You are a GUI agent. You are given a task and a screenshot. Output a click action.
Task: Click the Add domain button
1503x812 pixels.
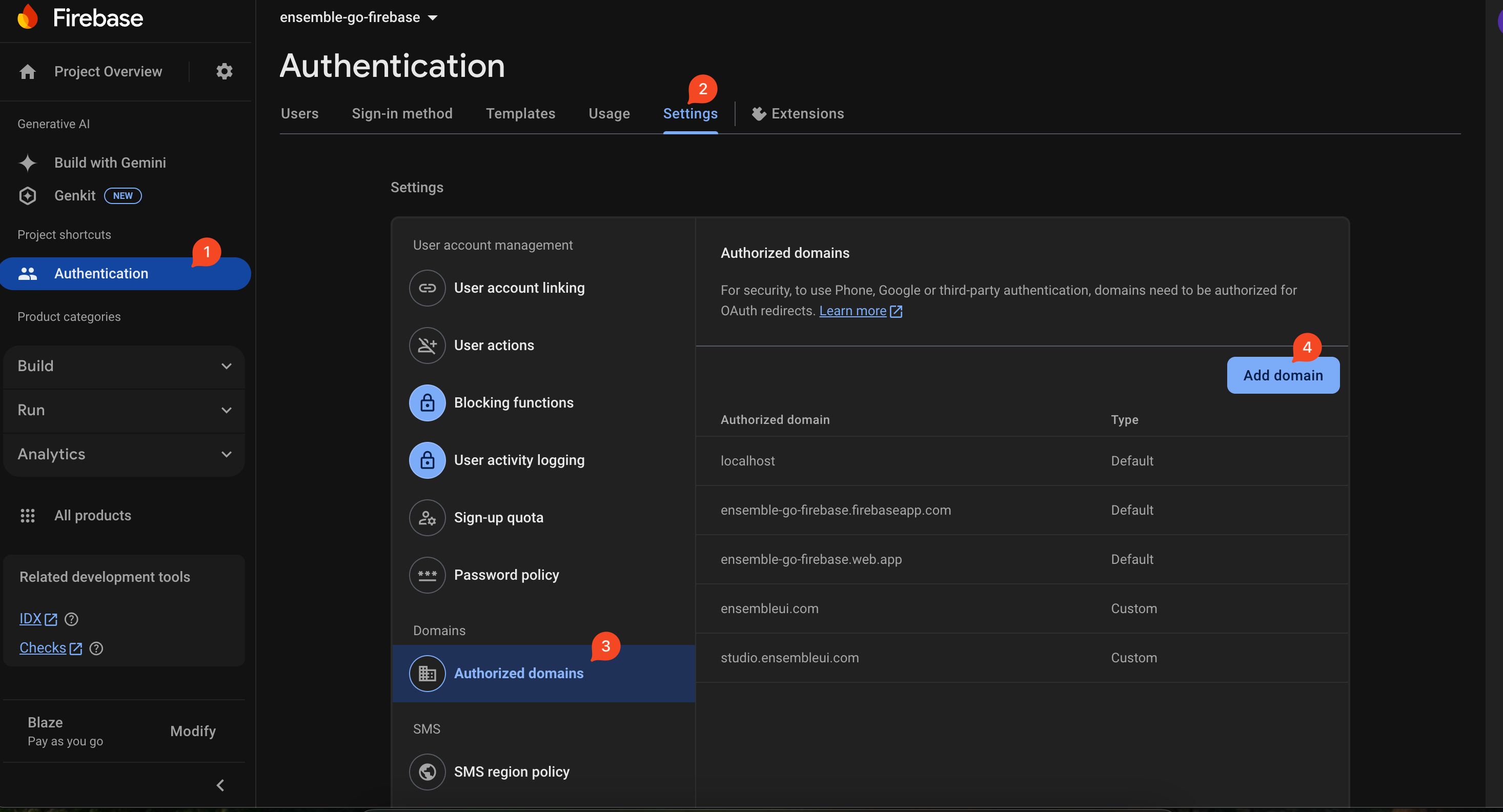click(x=1283, y=375)
